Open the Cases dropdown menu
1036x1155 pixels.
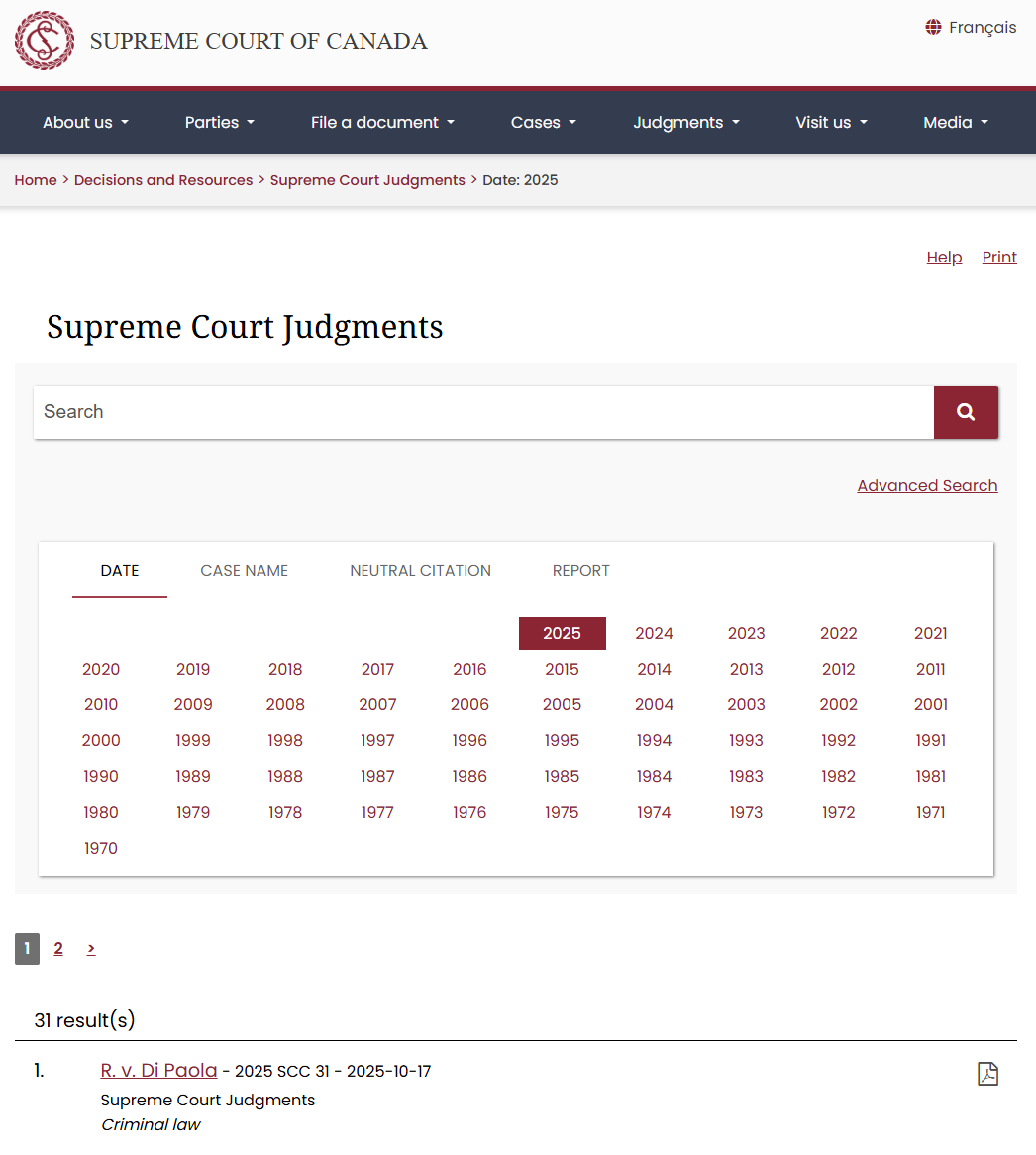point(543,123)
